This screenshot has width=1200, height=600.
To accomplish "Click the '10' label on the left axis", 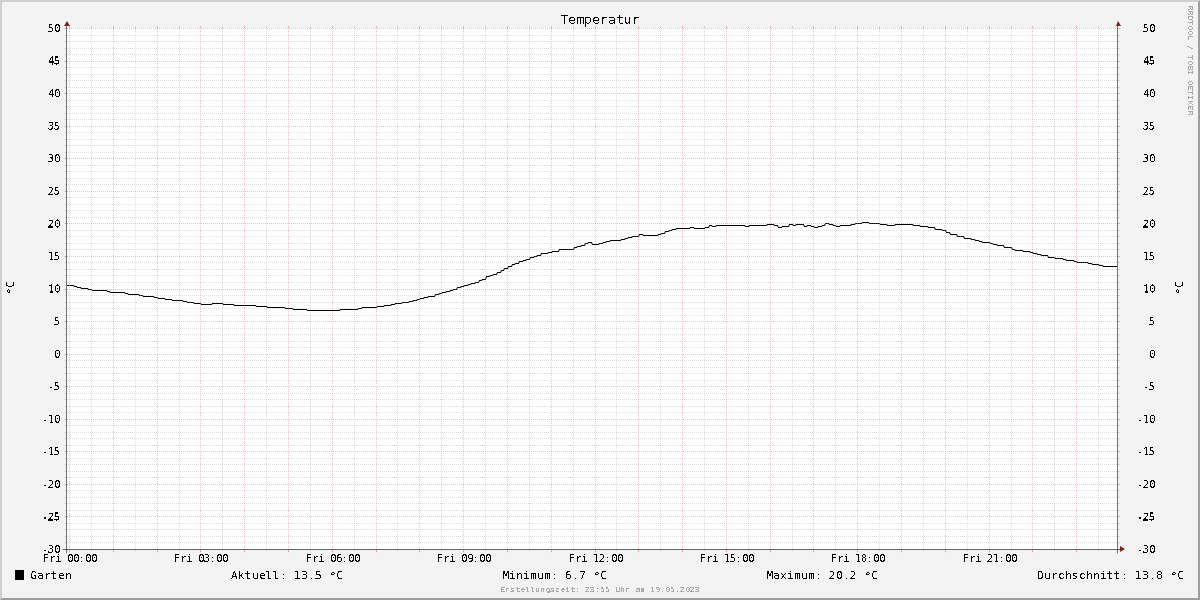I will [x=54, y=289].
